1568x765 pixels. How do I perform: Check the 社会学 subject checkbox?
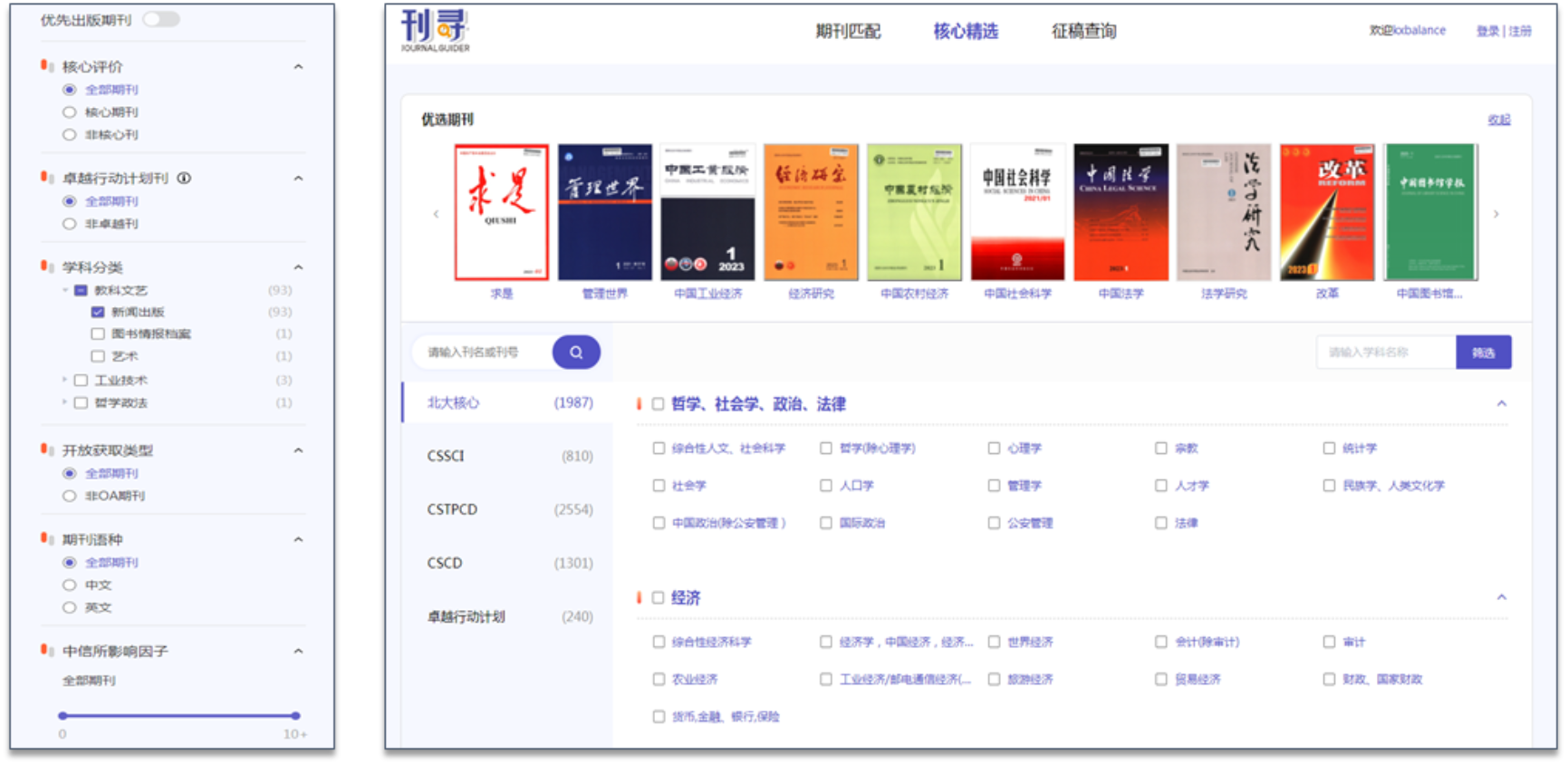click(659, 486)
